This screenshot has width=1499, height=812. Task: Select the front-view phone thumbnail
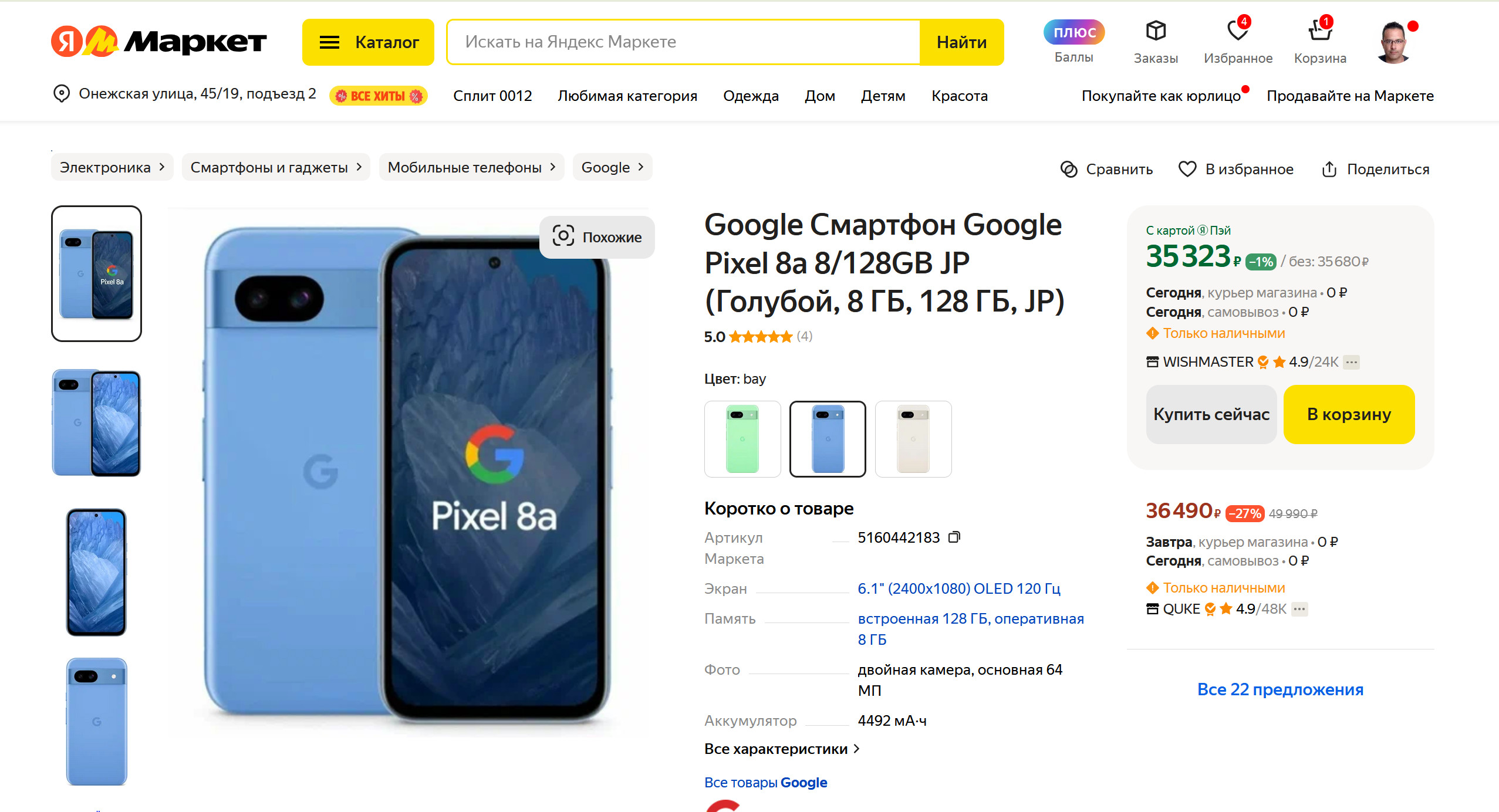click(96, 572)
